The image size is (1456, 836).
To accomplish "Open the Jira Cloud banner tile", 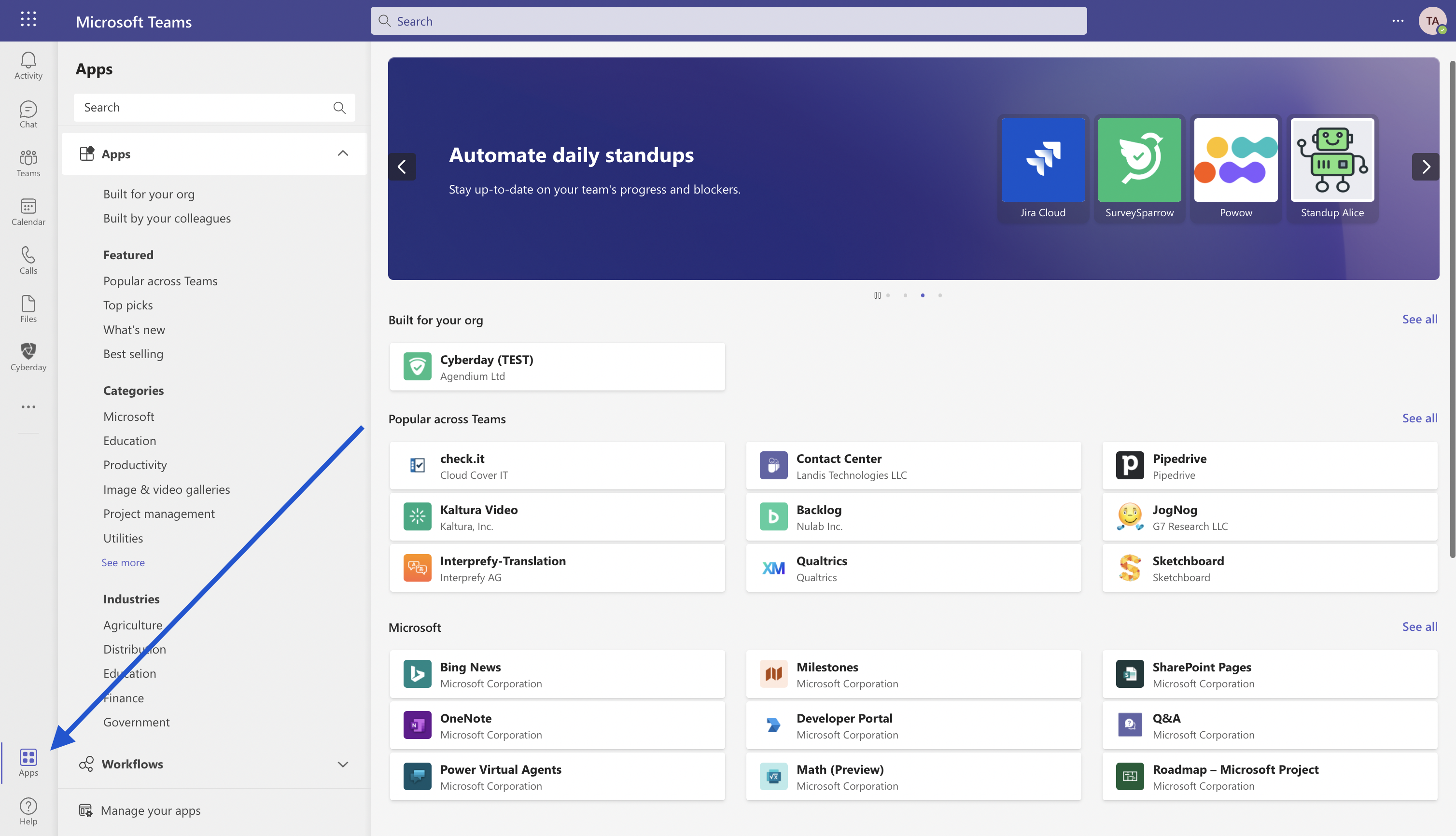I will coord(1043,169).
